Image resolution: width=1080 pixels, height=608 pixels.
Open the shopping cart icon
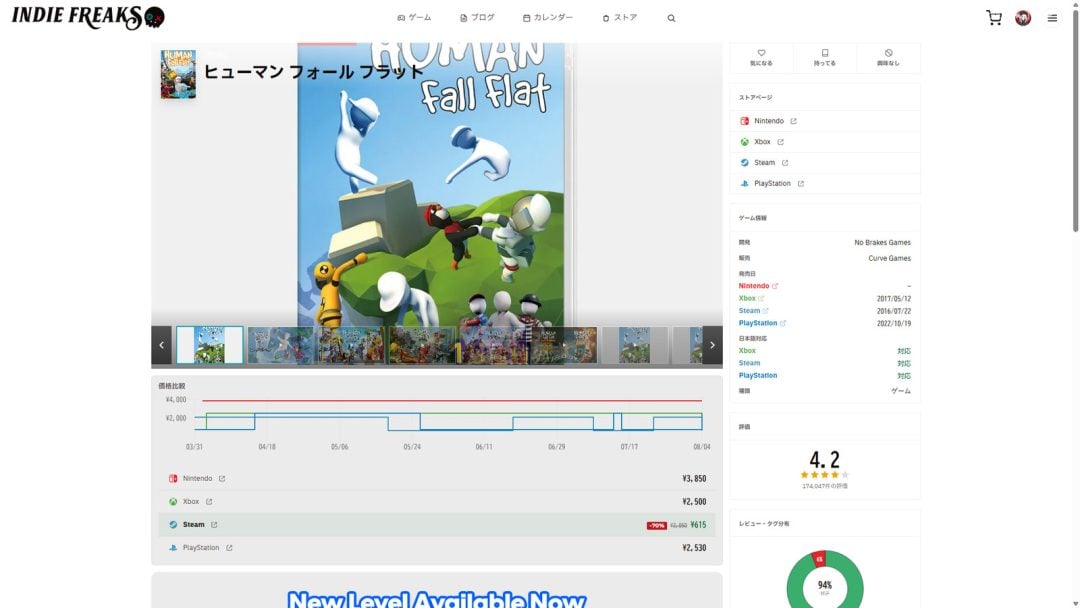(x=994, y=18)
